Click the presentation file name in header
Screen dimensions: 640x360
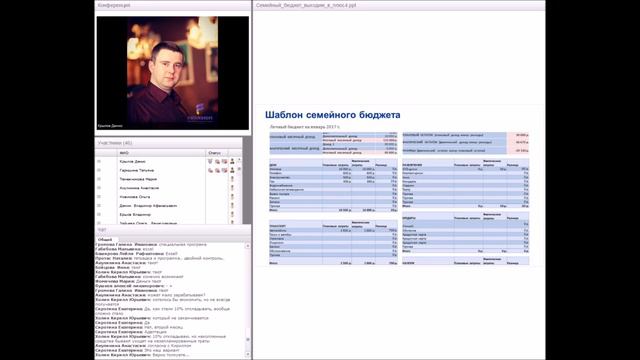[x=306, y=6]
